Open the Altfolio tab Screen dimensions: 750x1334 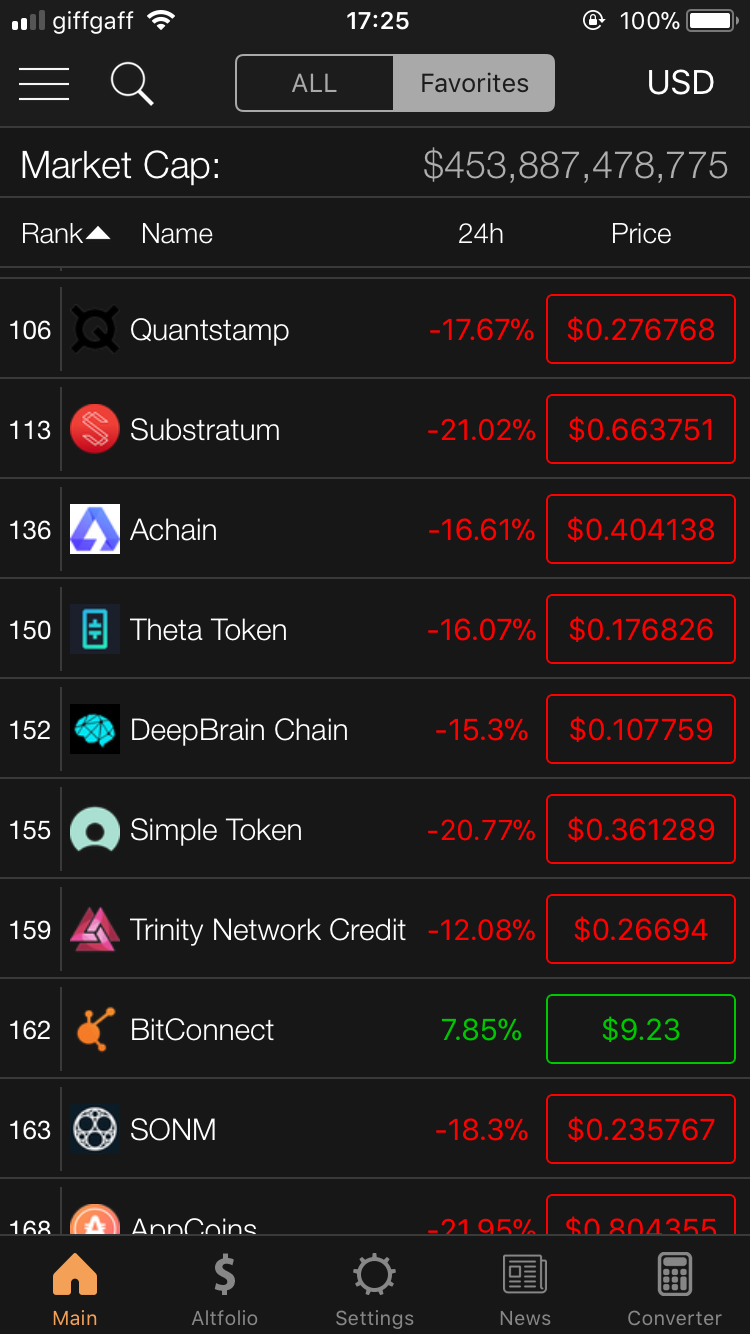tap(225, 1289)
